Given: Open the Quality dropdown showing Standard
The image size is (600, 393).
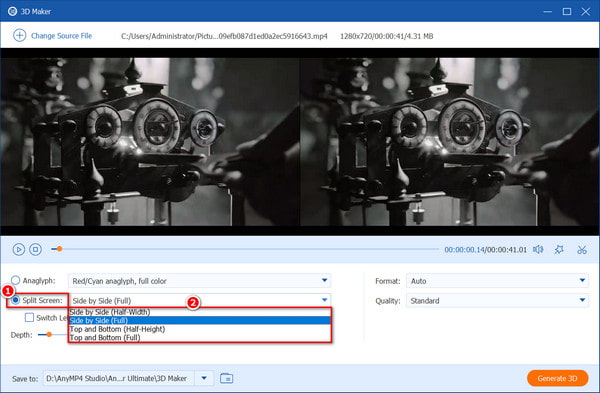Looking at the screenshot, I should pos(497,301).
